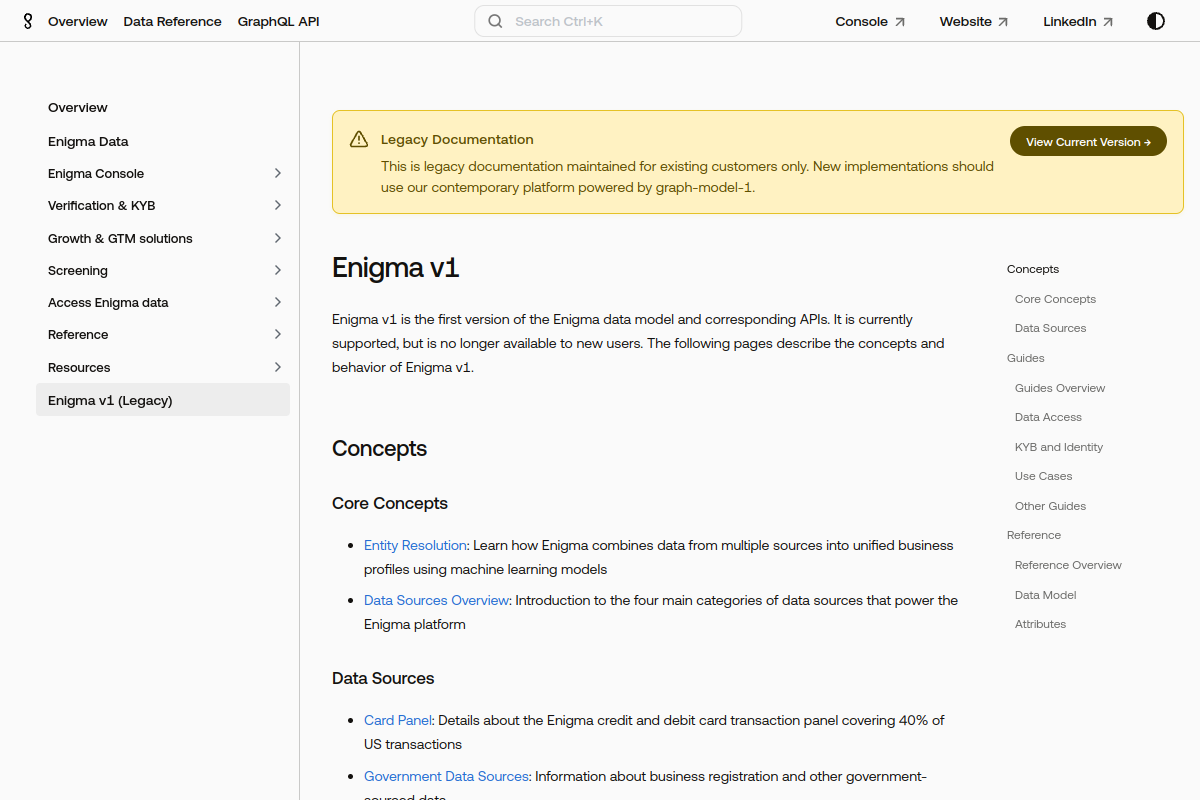This screenshot has height=800, width=1200.
Task: Open the GraphQL API top tab
Action: tap(279, 21)
